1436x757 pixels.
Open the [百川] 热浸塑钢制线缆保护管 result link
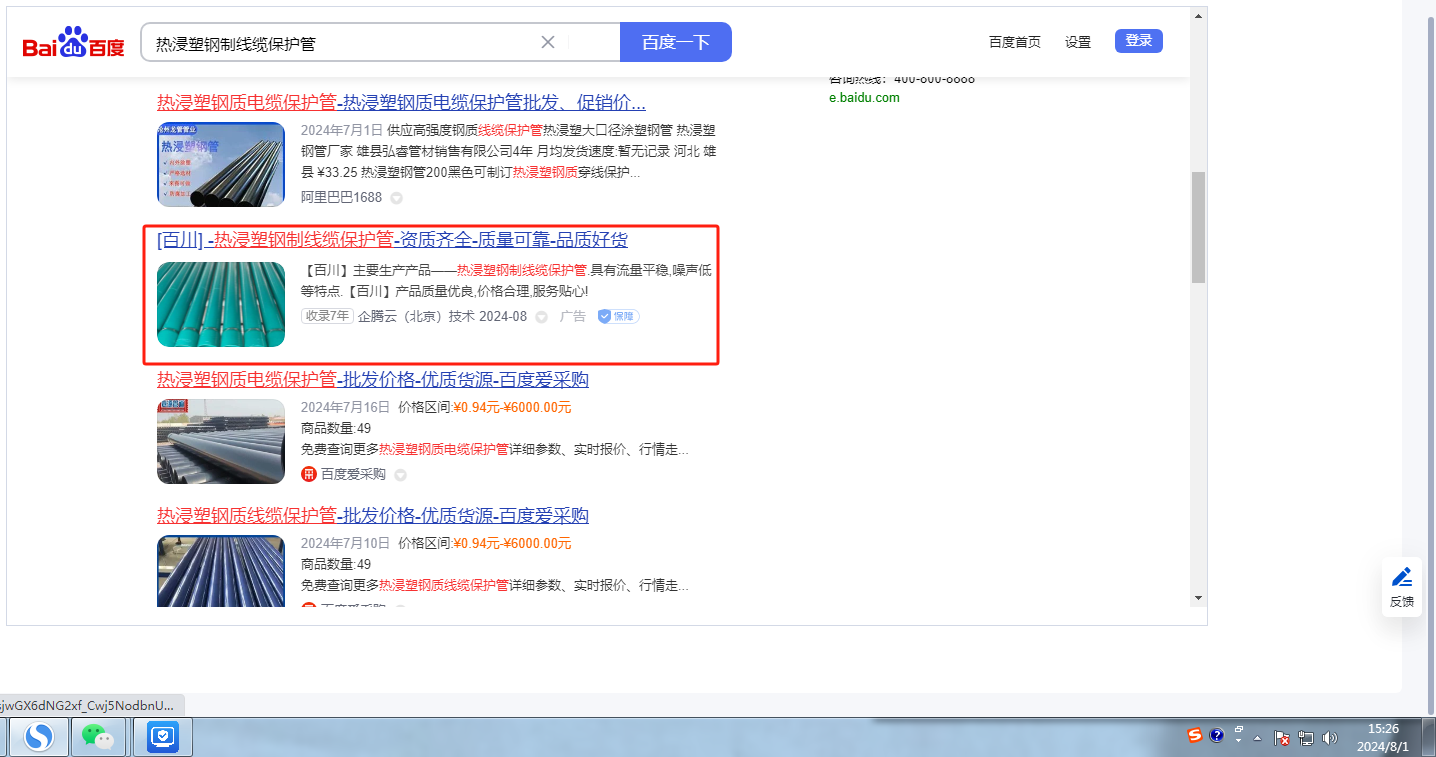pyautogui.click(x=392, y=241)
